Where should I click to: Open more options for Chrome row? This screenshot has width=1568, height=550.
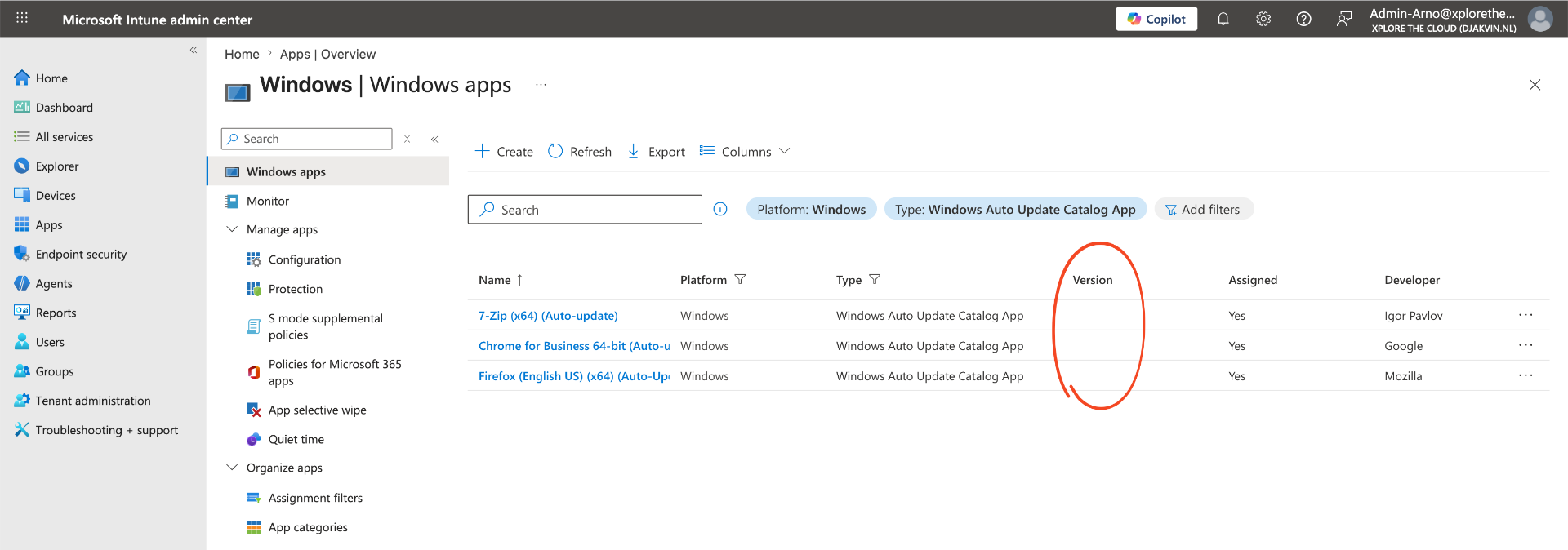pyautogui.click(x=1526, y=345)
